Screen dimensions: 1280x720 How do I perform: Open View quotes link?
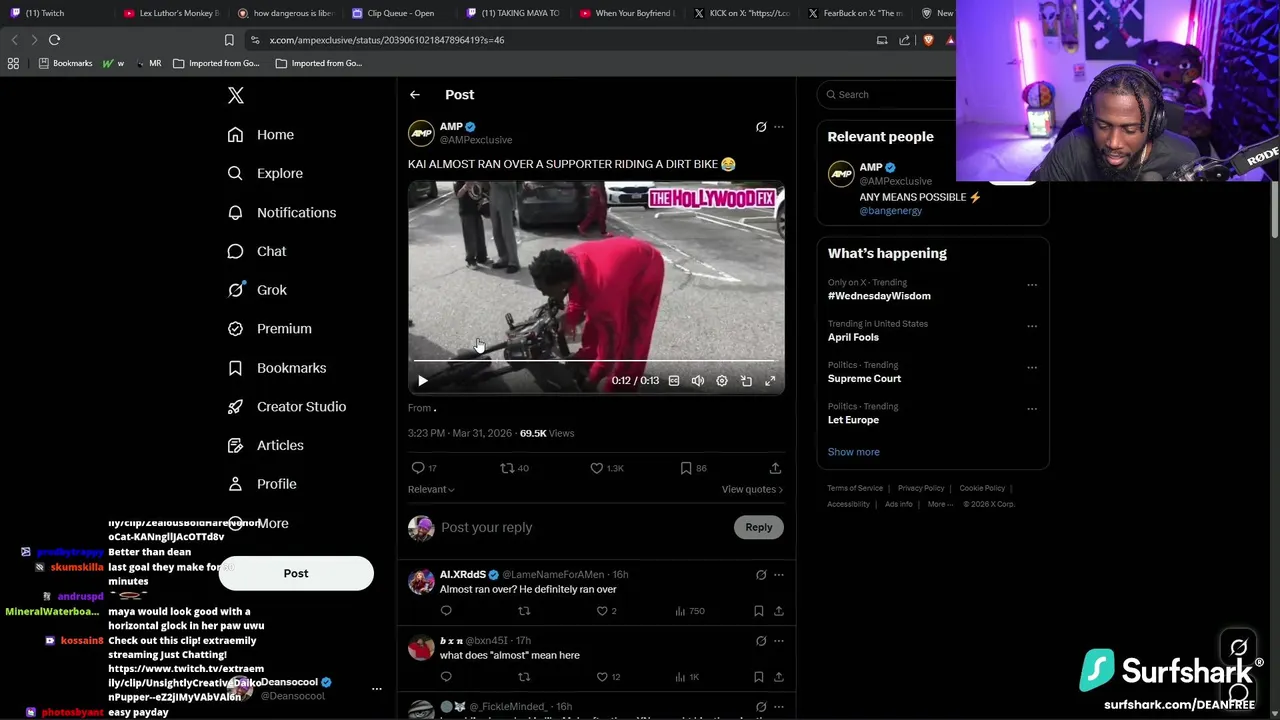pyautogui.click(x=752, y=489)
